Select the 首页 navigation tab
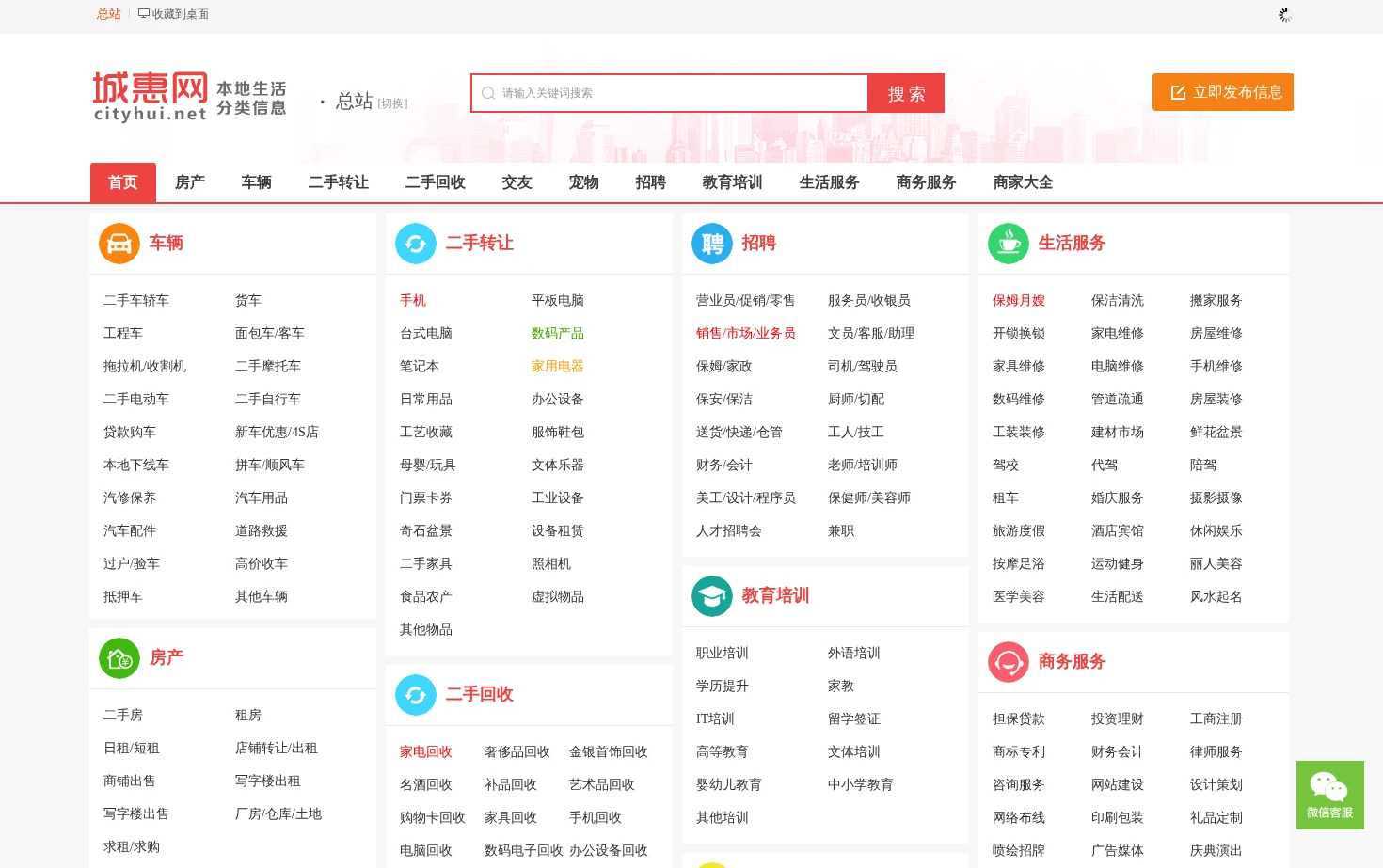1383x868 pixels. [123, 182]
